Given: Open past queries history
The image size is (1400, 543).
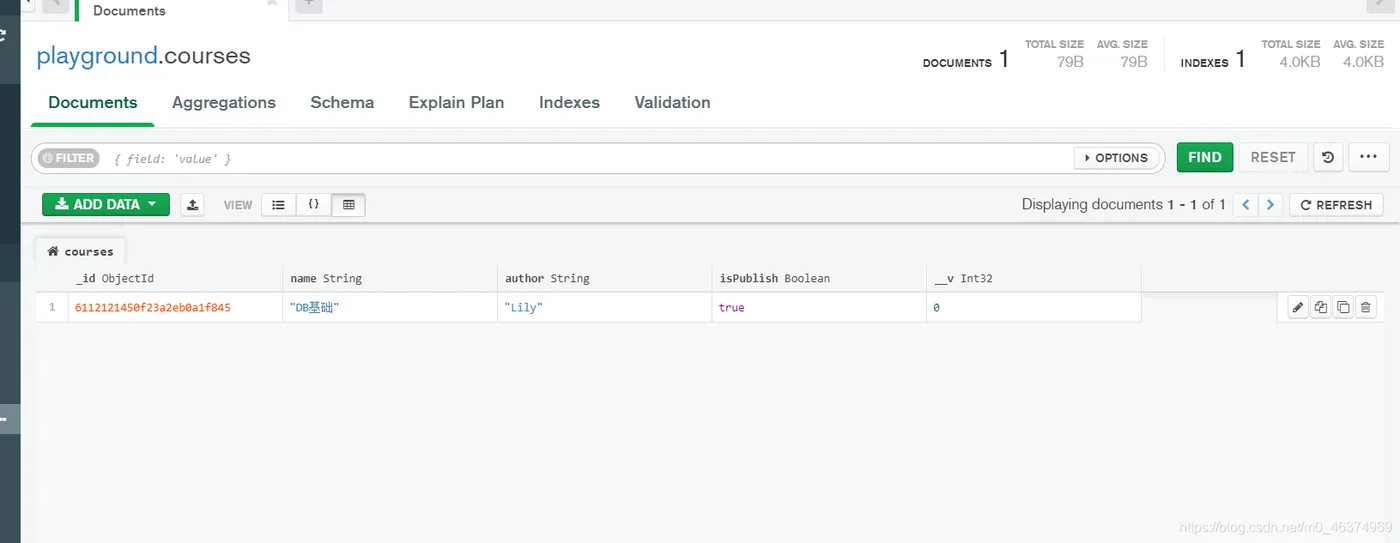Looking at the screenshot, I should pos(1327,157).
